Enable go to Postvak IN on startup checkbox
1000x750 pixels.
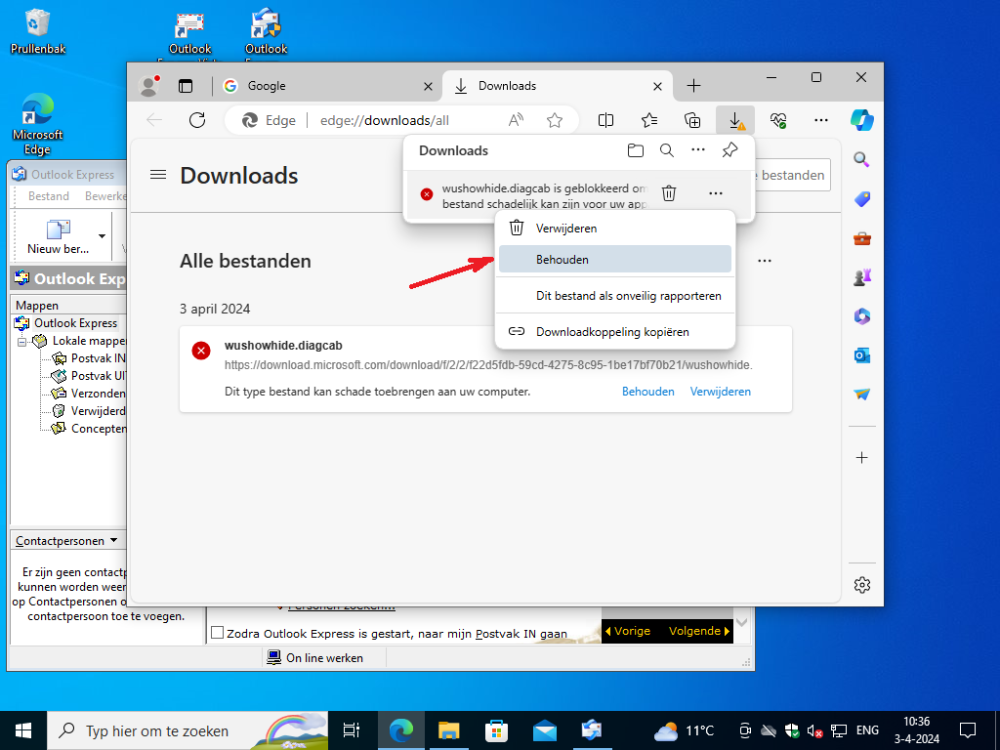click(x=217, y=633)
